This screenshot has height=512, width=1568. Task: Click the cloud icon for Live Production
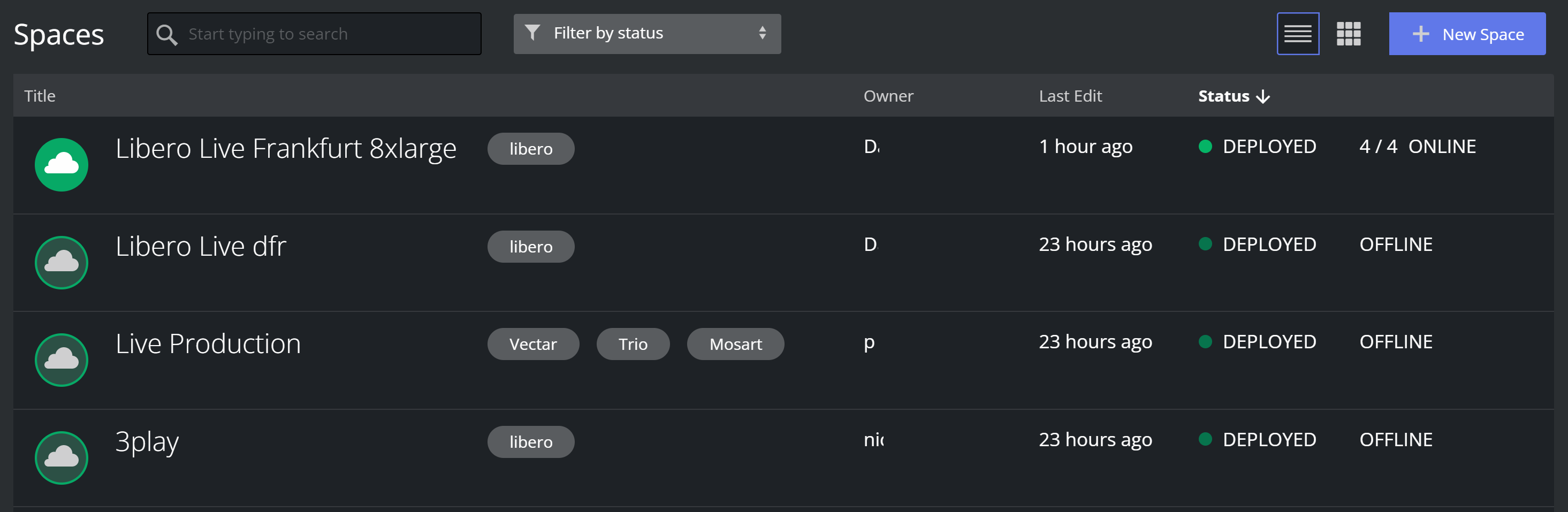(62, 360)
